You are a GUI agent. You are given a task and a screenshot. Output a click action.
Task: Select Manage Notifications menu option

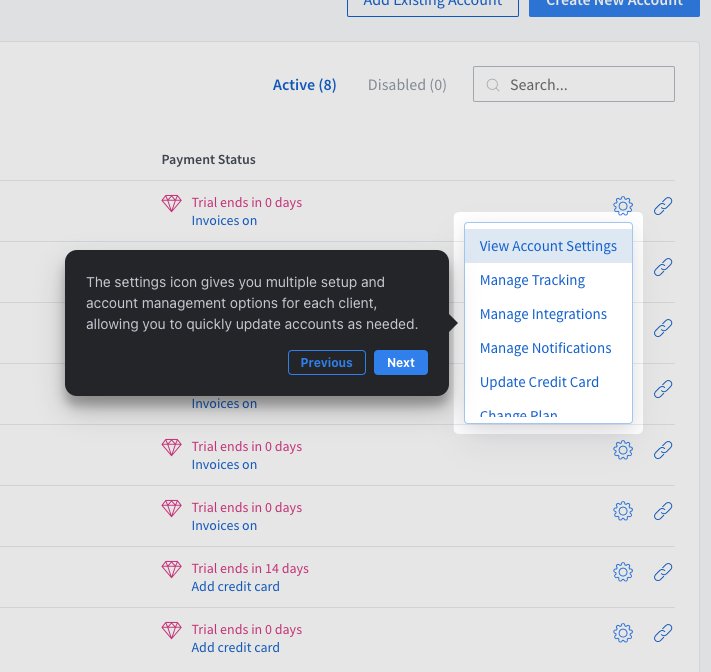545,348
